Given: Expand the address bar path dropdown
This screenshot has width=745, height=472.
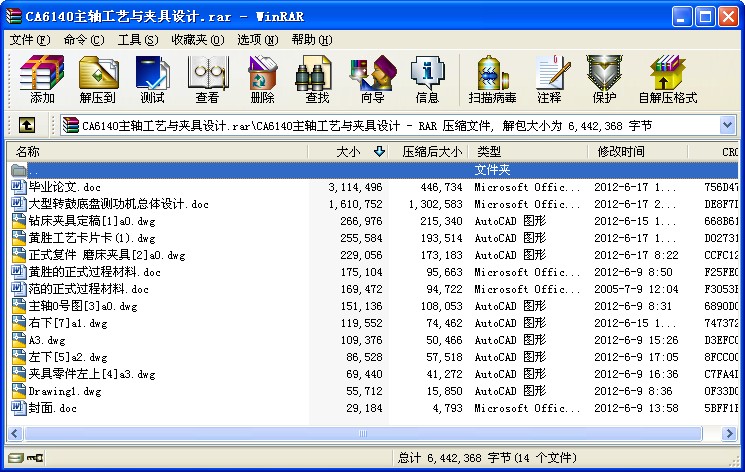Looking at the screenshot, I should (x=727, y=125).
